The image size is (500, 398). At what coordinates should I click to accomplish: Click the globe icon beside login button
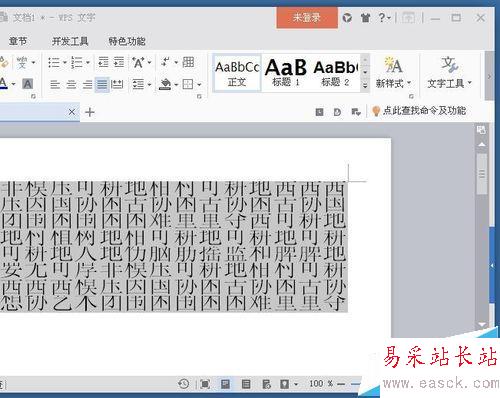[x=347, y=18]
